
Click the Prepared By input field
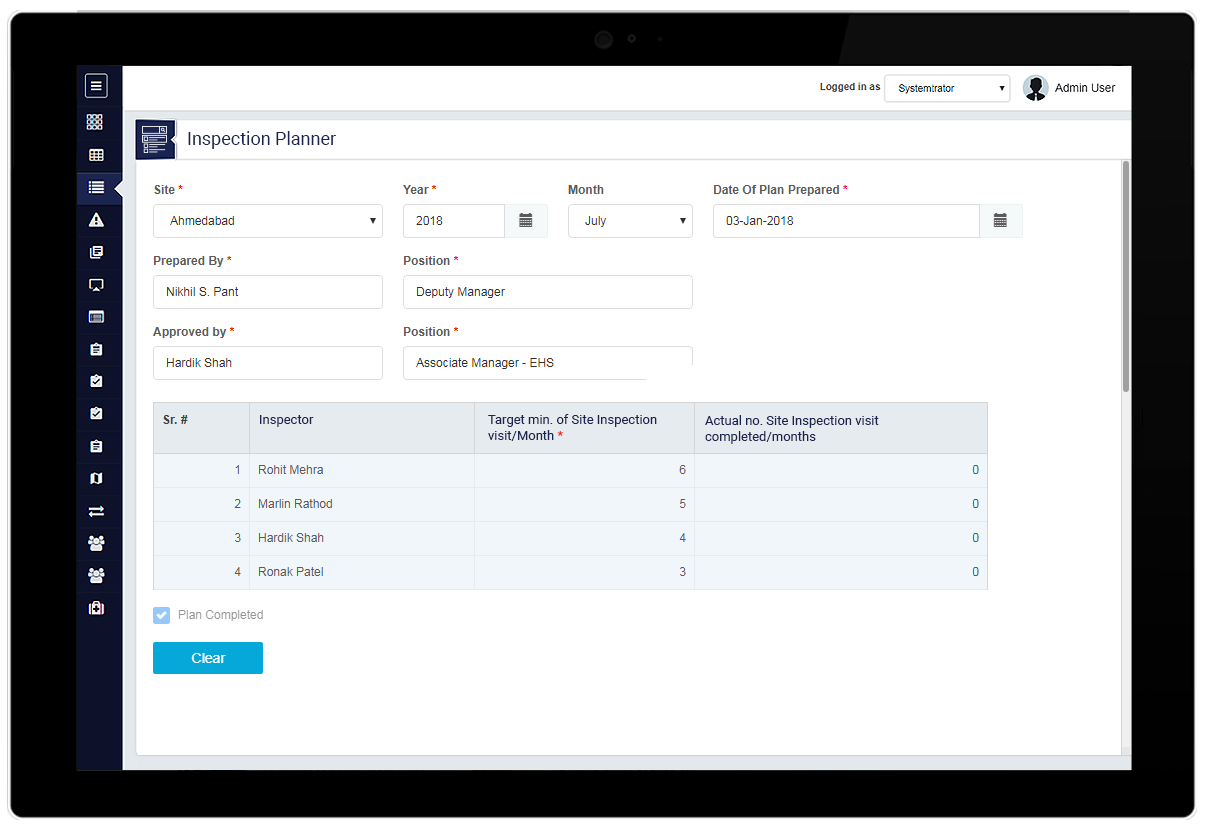pyautogui.click(x=268, y=292)
